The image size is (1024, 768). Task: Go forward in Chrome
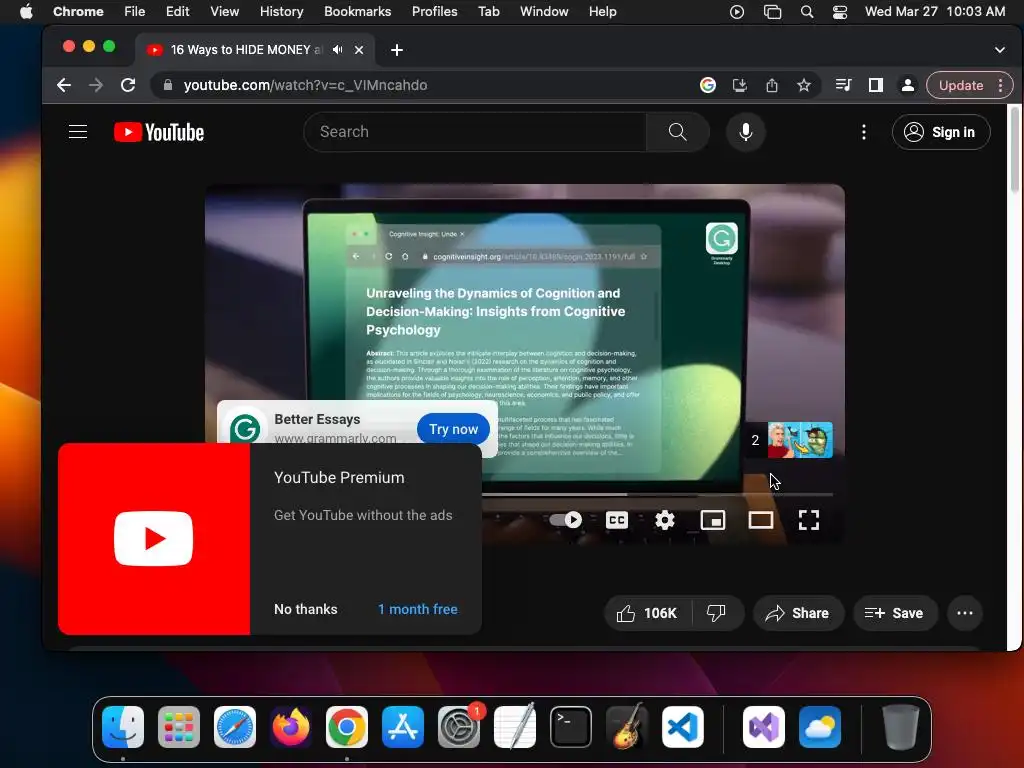[x=96, y=85]
